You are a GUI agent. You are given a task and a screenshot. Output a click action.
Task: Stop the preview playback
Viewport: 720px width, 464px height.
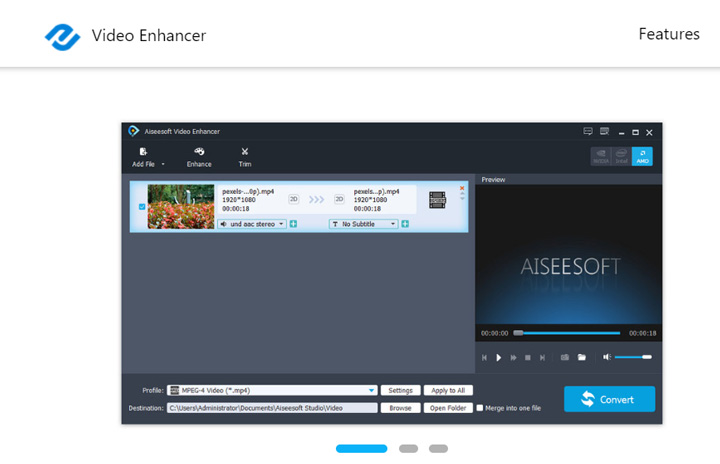(528, 357)
